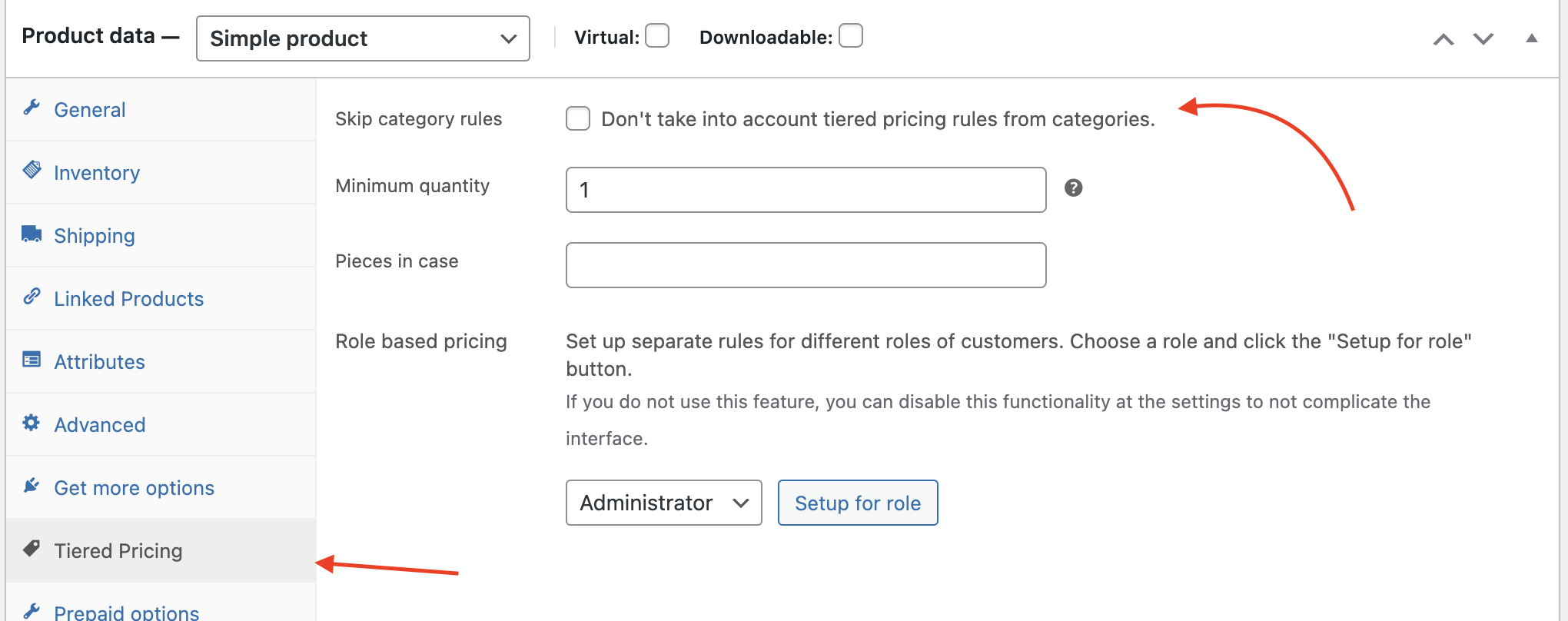Click the Shipping truck icon
This screenshot has height=621, width=1568.
click(x=32, y=234)
